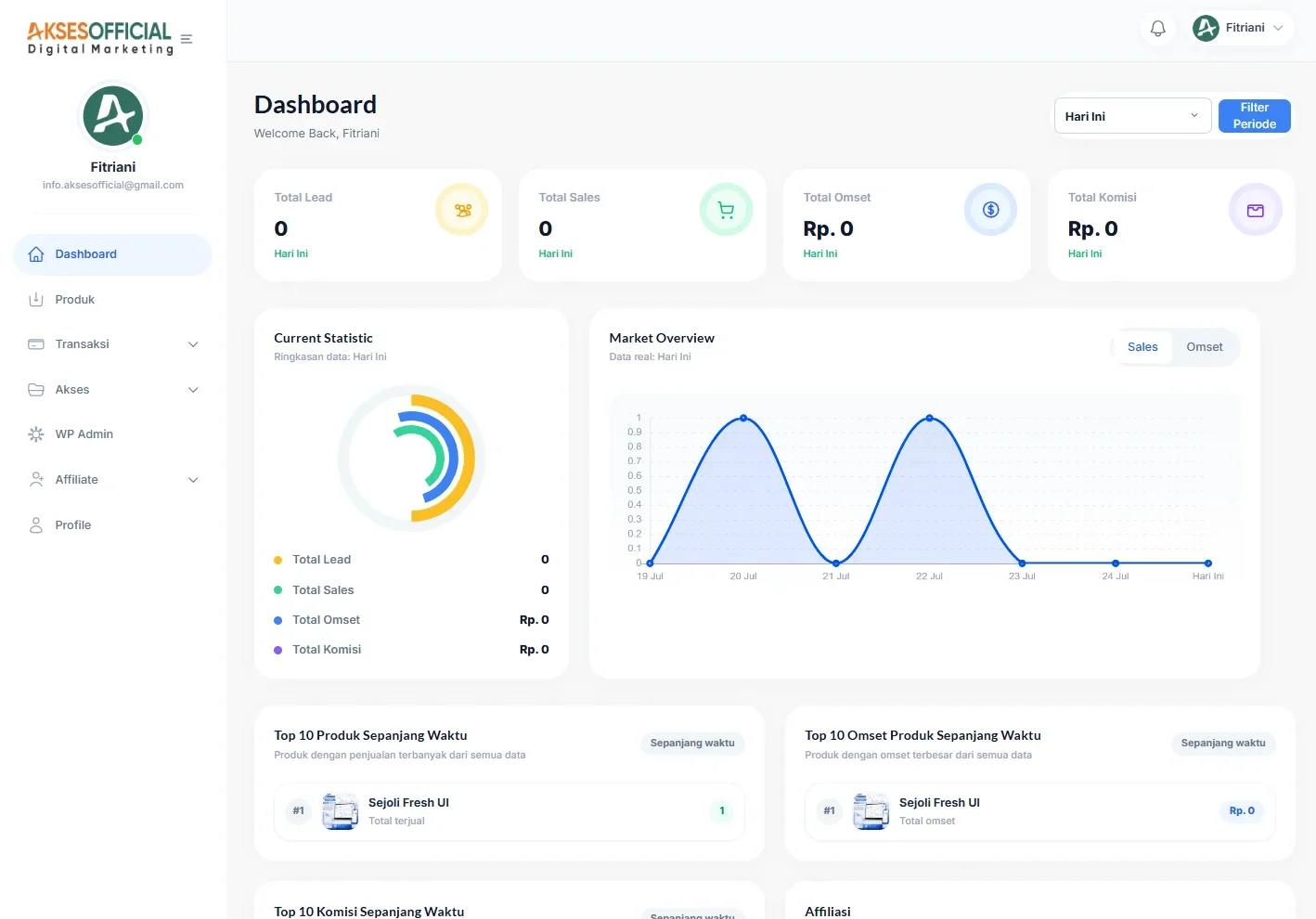
Task: Open Fitriani user account dropdown
Action: pos(1242,28)
